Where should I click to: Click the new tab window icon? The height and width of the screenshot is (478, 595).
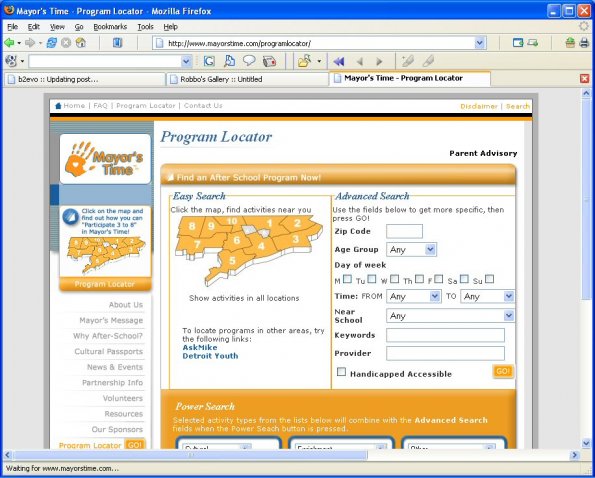point(518,43)
